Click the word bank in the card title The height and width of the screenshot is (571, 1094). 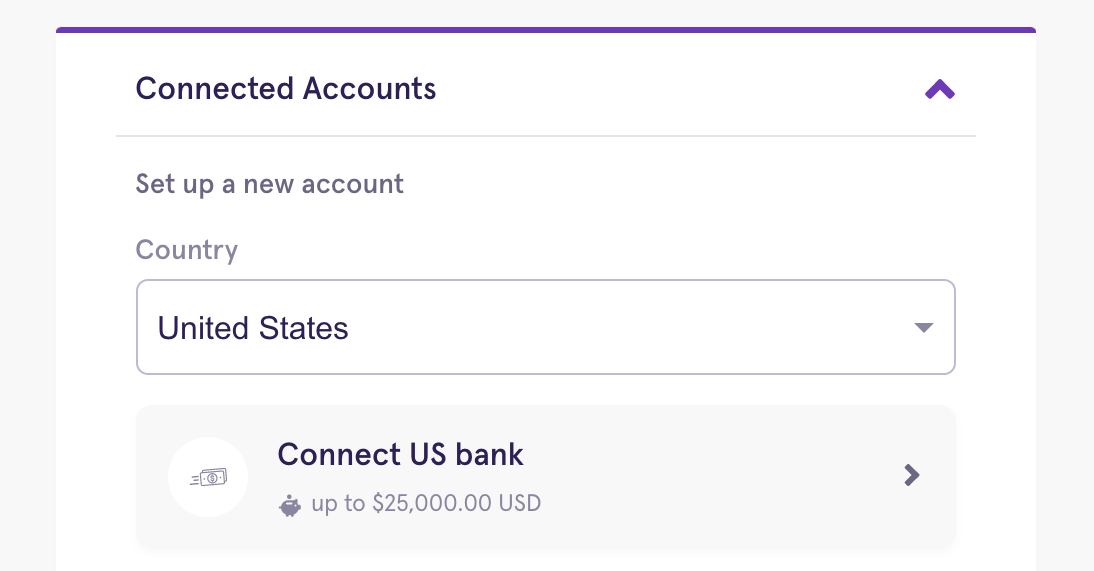(489, 454)
